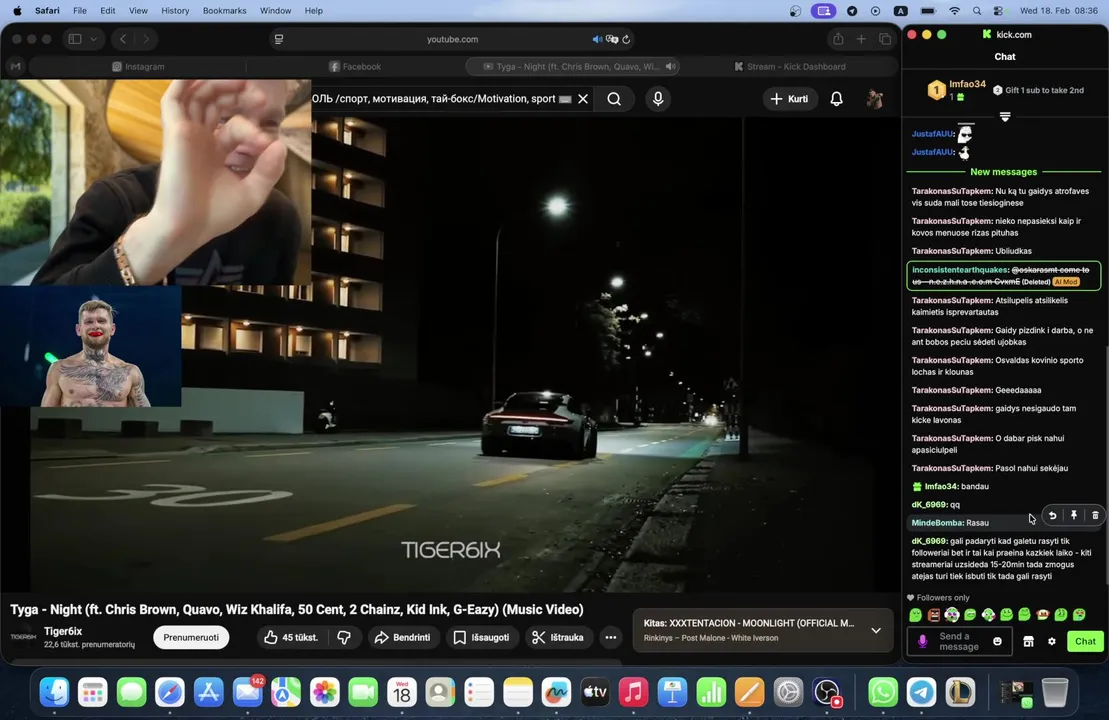Start YouTube voice search with microphone
This screenshot has height=720, width=1109.
pyautogui.click(x=658, y=99)
